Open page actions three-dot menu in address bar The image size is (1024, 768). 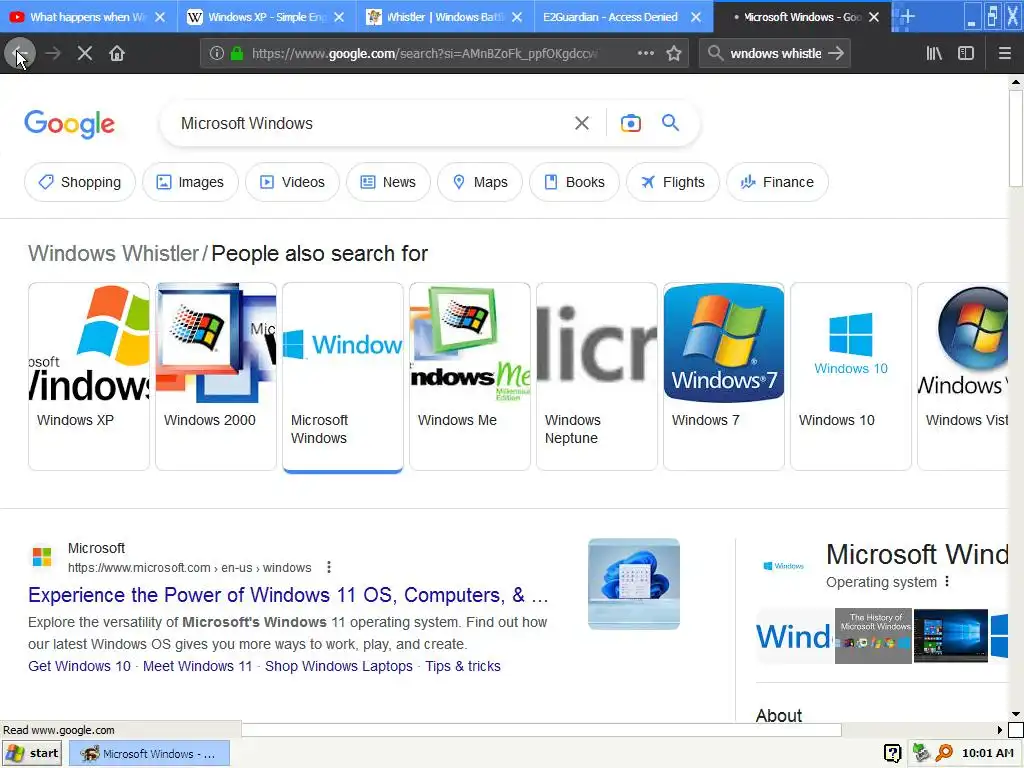[x=645, y=54]
